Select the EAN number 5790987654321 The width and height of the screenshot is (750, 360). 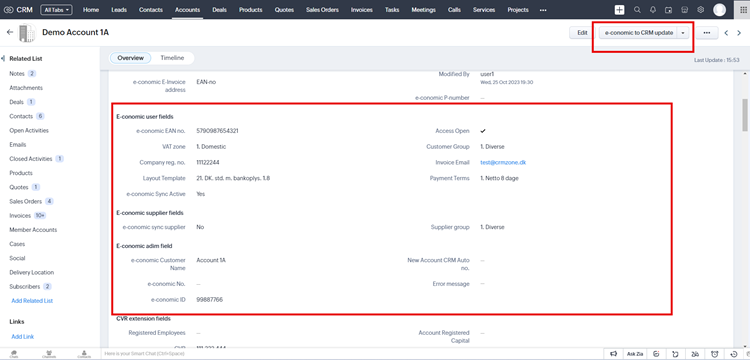coord(217,131)
